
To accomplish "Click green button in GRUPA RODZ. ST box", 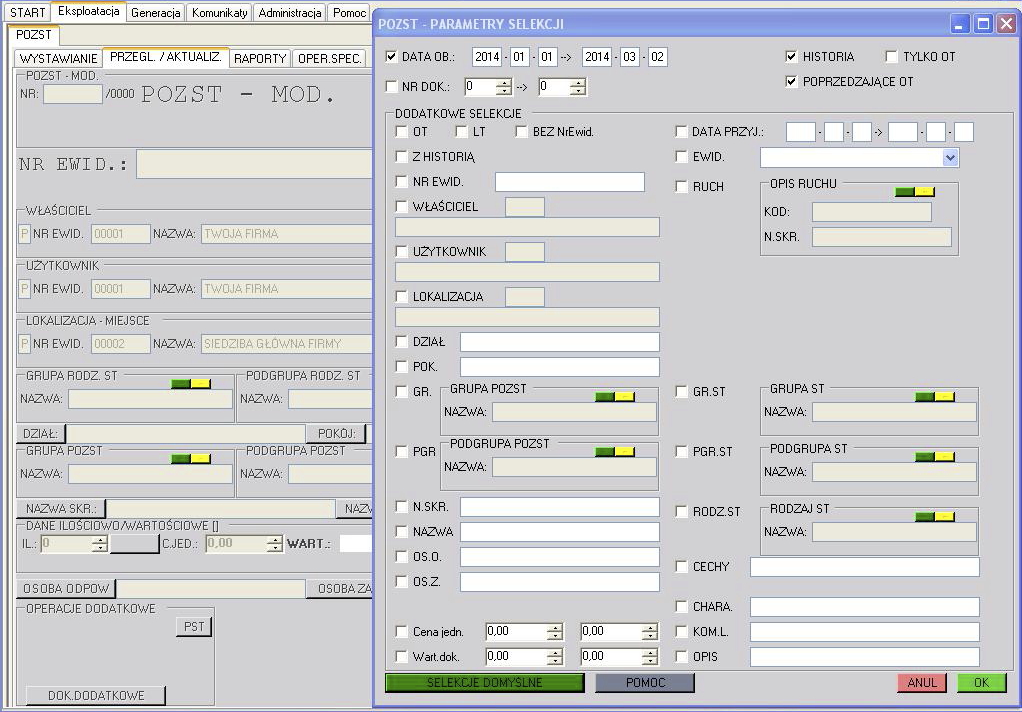I will tap(181, 383).
